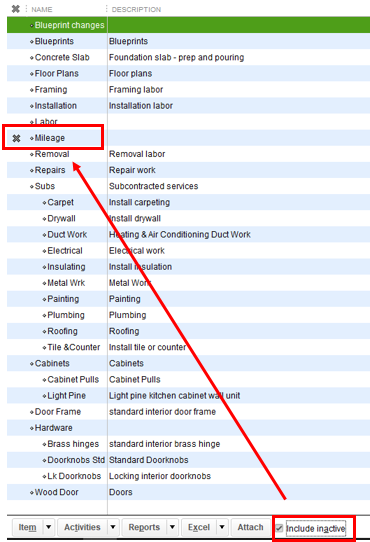Click description 'Doors'
Screen dimensions: 370x542
point(121,492)
